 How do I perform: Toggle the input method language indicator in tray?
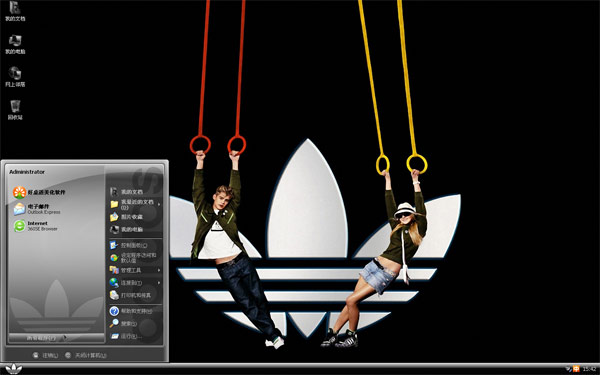tap(576, 369)
